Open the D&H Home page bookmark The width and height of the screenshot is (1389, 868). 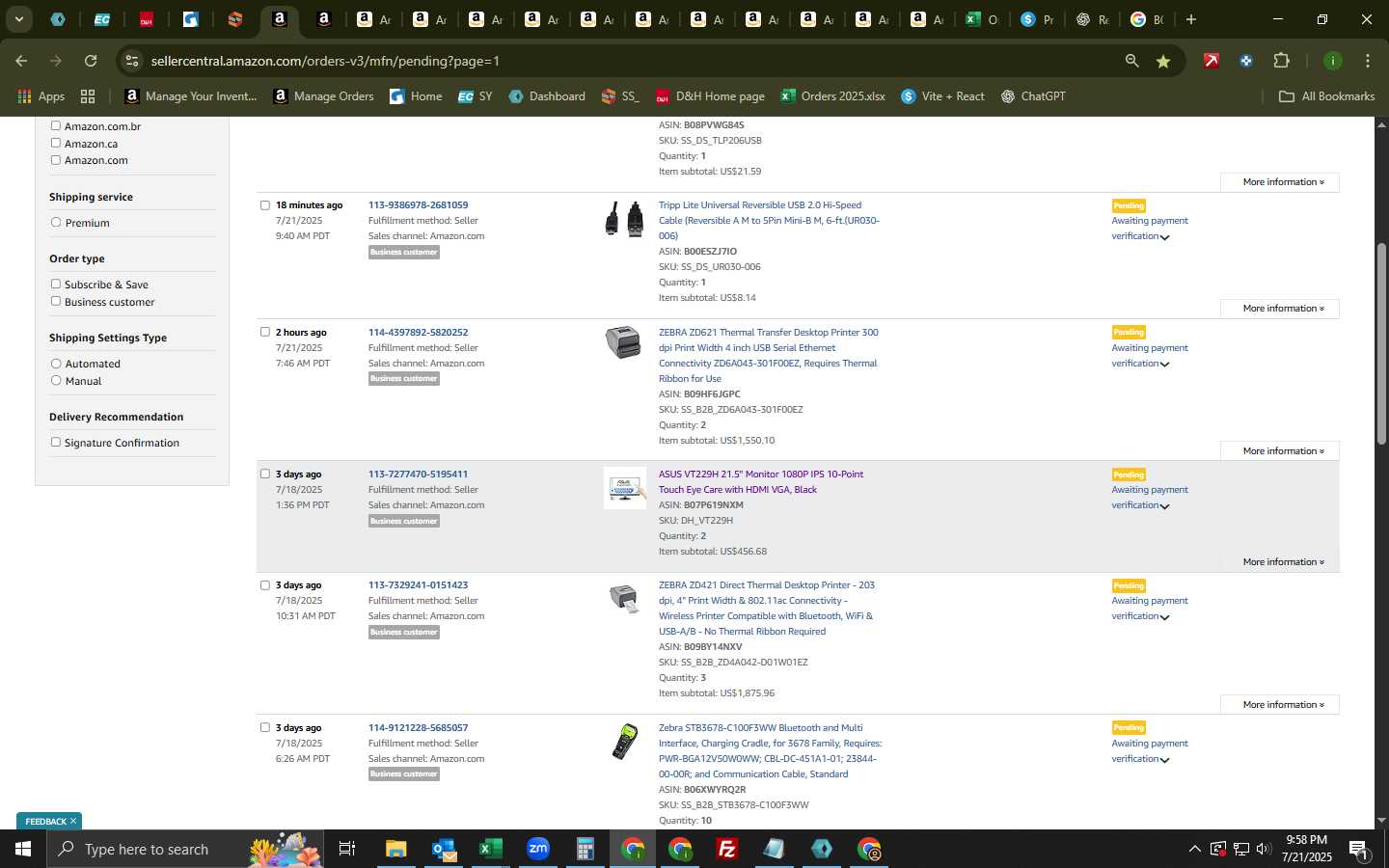click(x=711, y=96)
